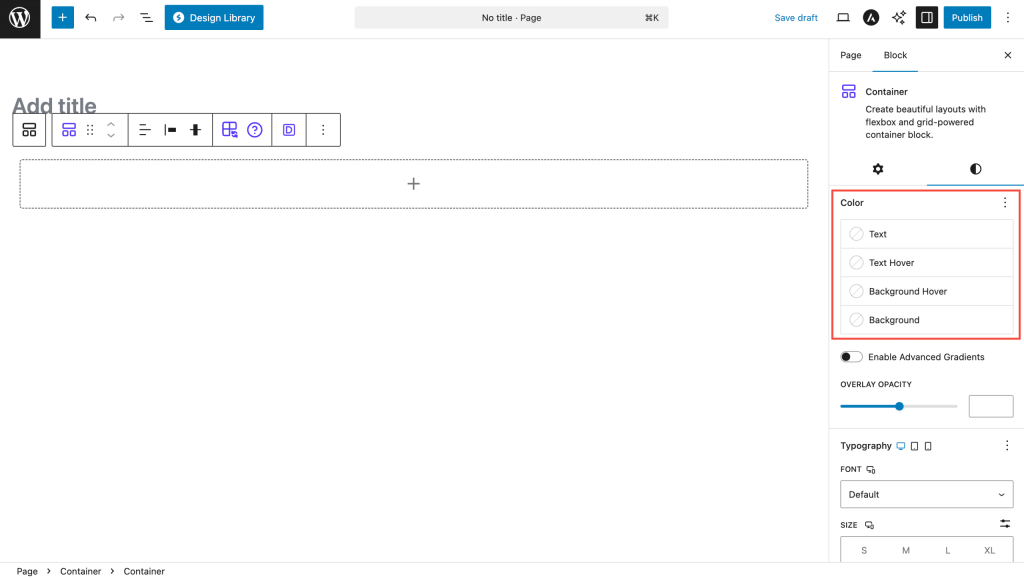Open Typography panel options menu
Screen dimensions: 1024x578
coord(1005,446)
